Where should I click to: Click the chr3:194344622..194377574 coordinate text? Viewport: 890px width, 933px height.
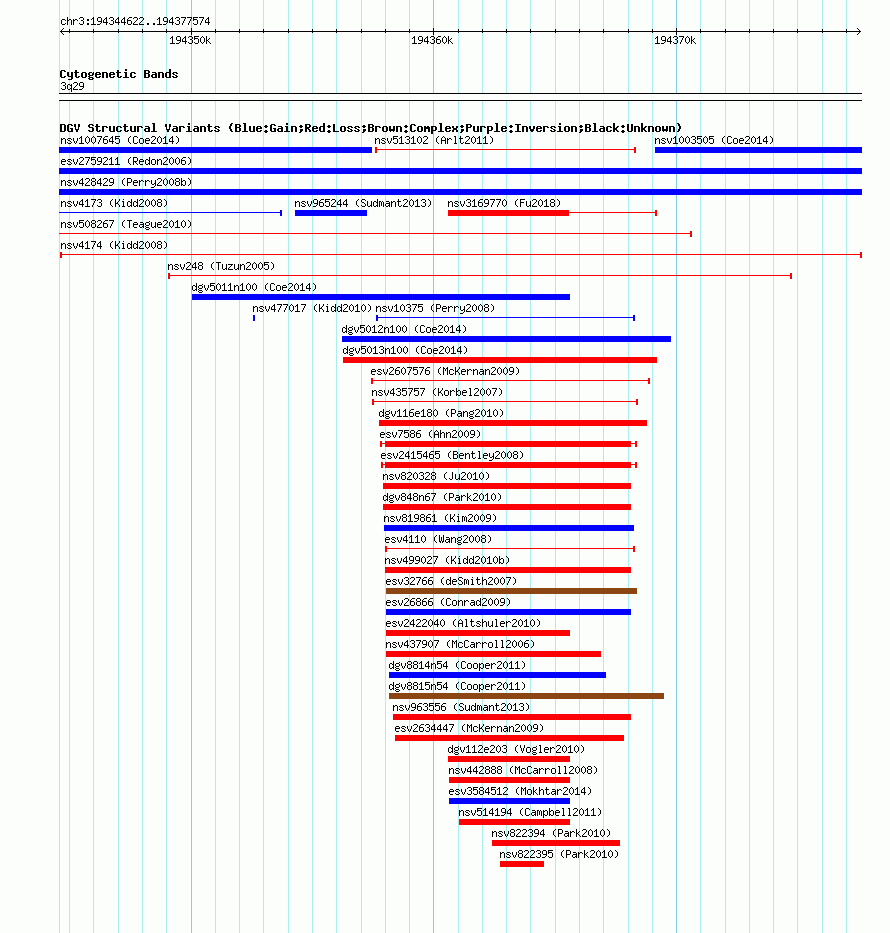coord(135,21)
